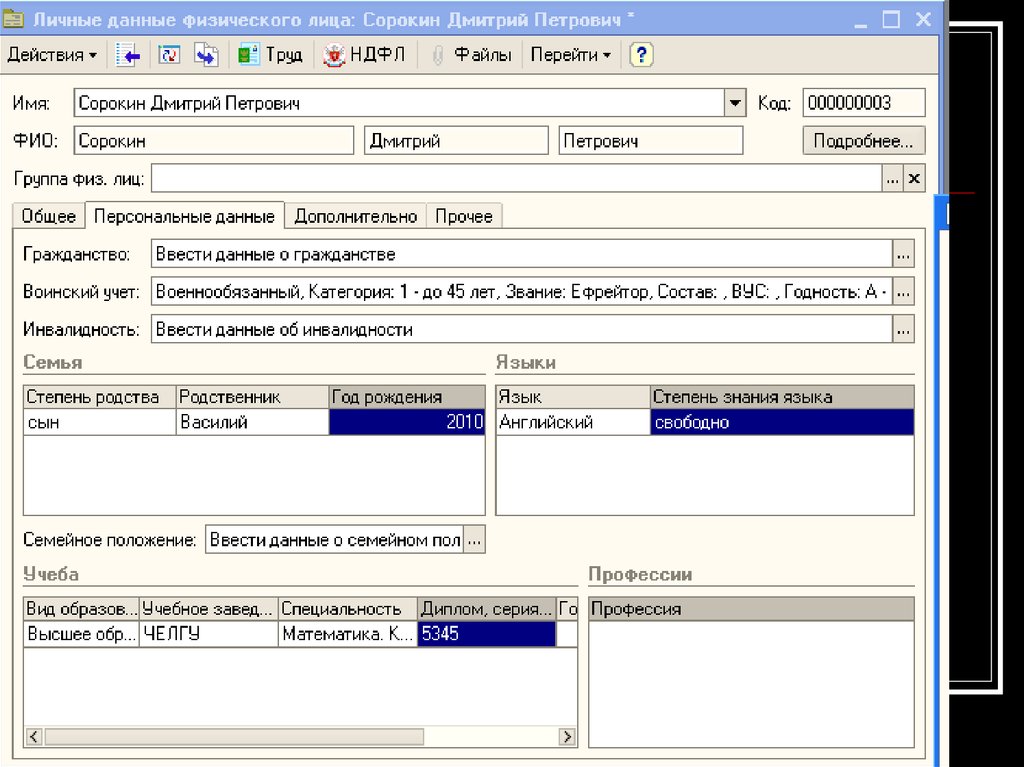Open the Действия menu

tap(52, 55)
